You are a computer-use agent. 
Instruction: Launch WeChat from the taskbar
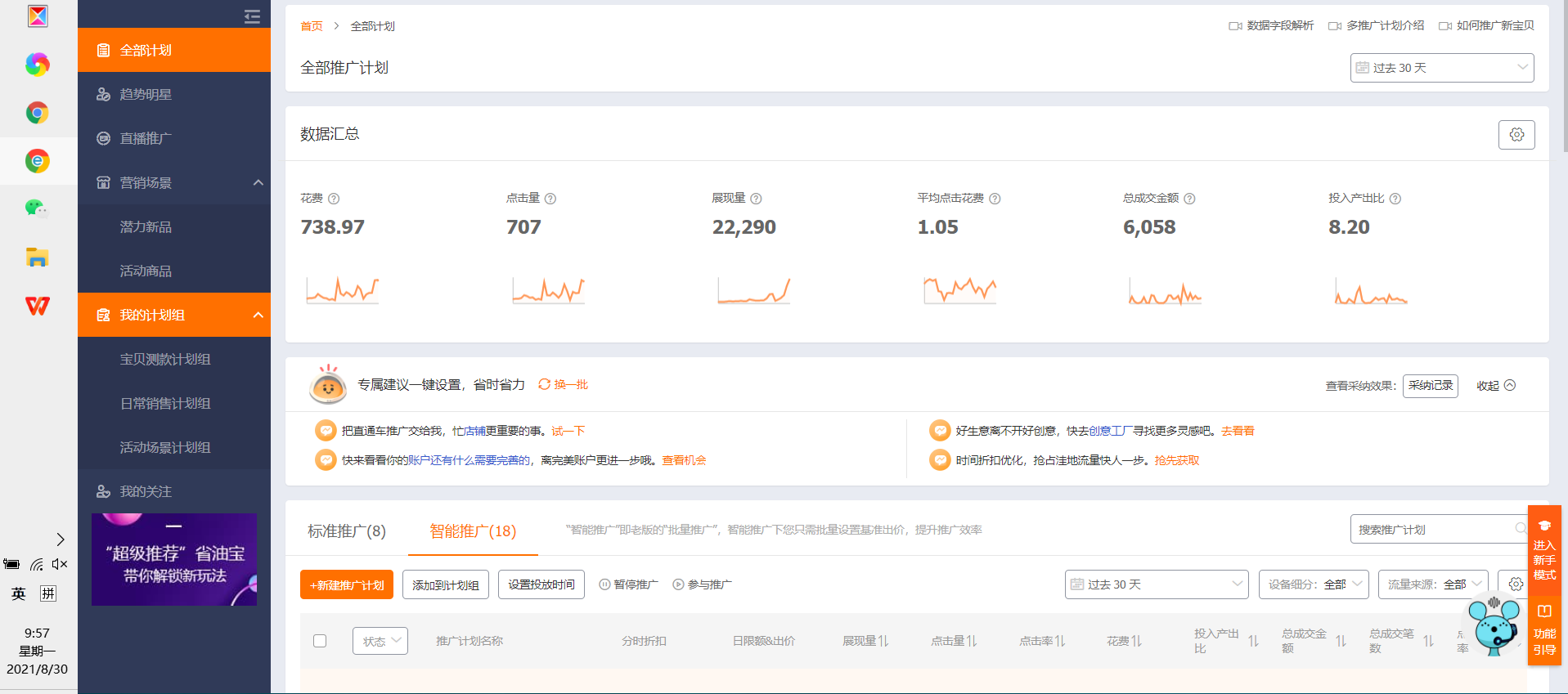37,208
